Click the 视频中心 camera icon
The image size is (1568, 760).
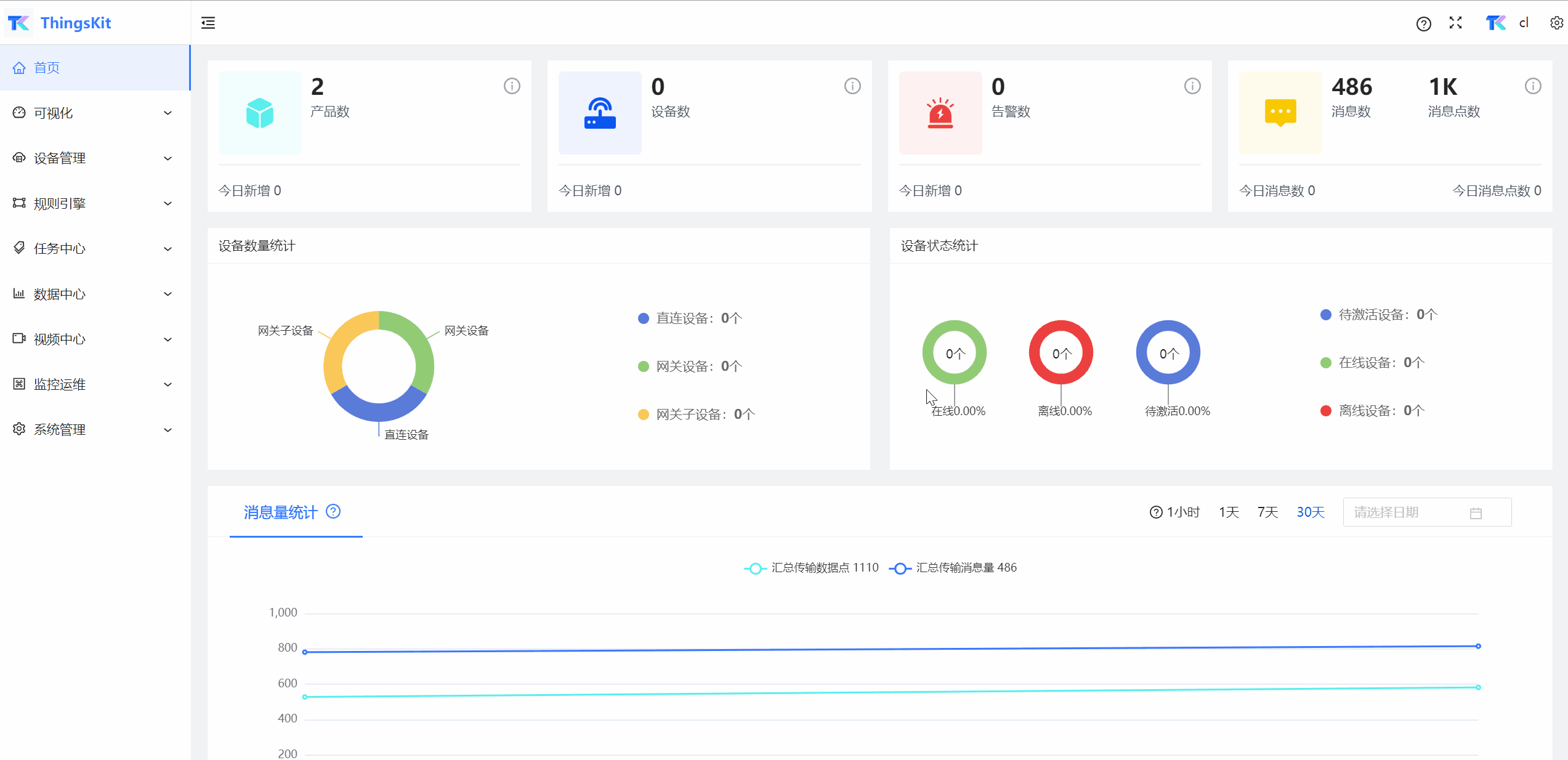(x=19, y=339)
